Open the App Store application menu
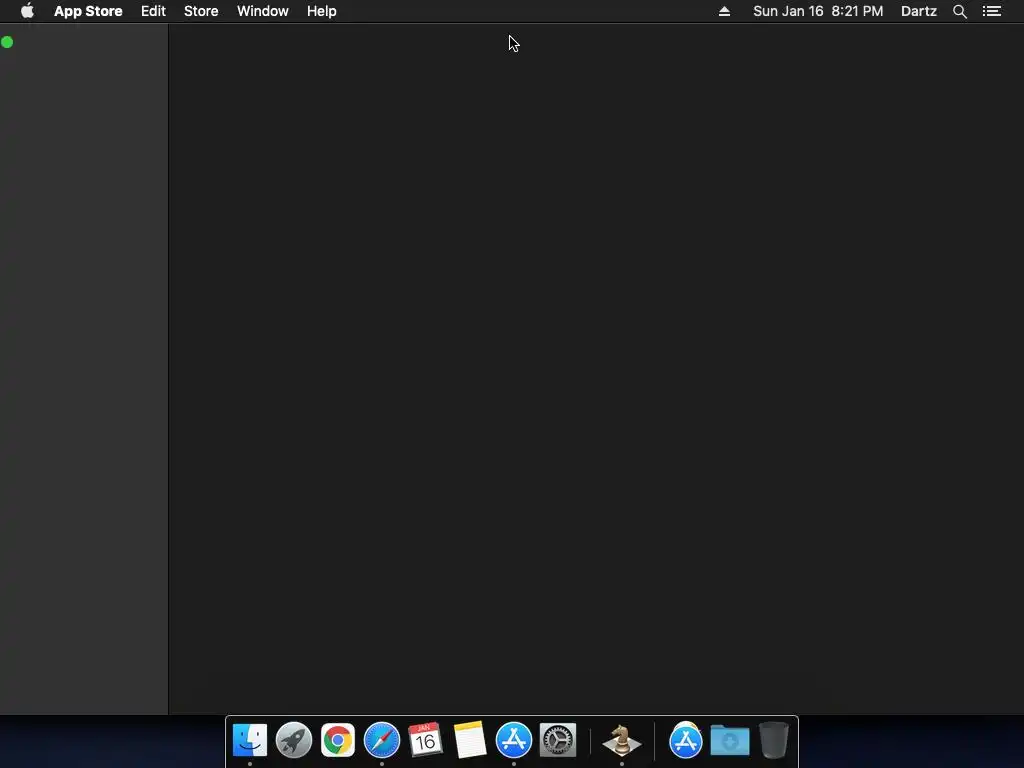 88,11
